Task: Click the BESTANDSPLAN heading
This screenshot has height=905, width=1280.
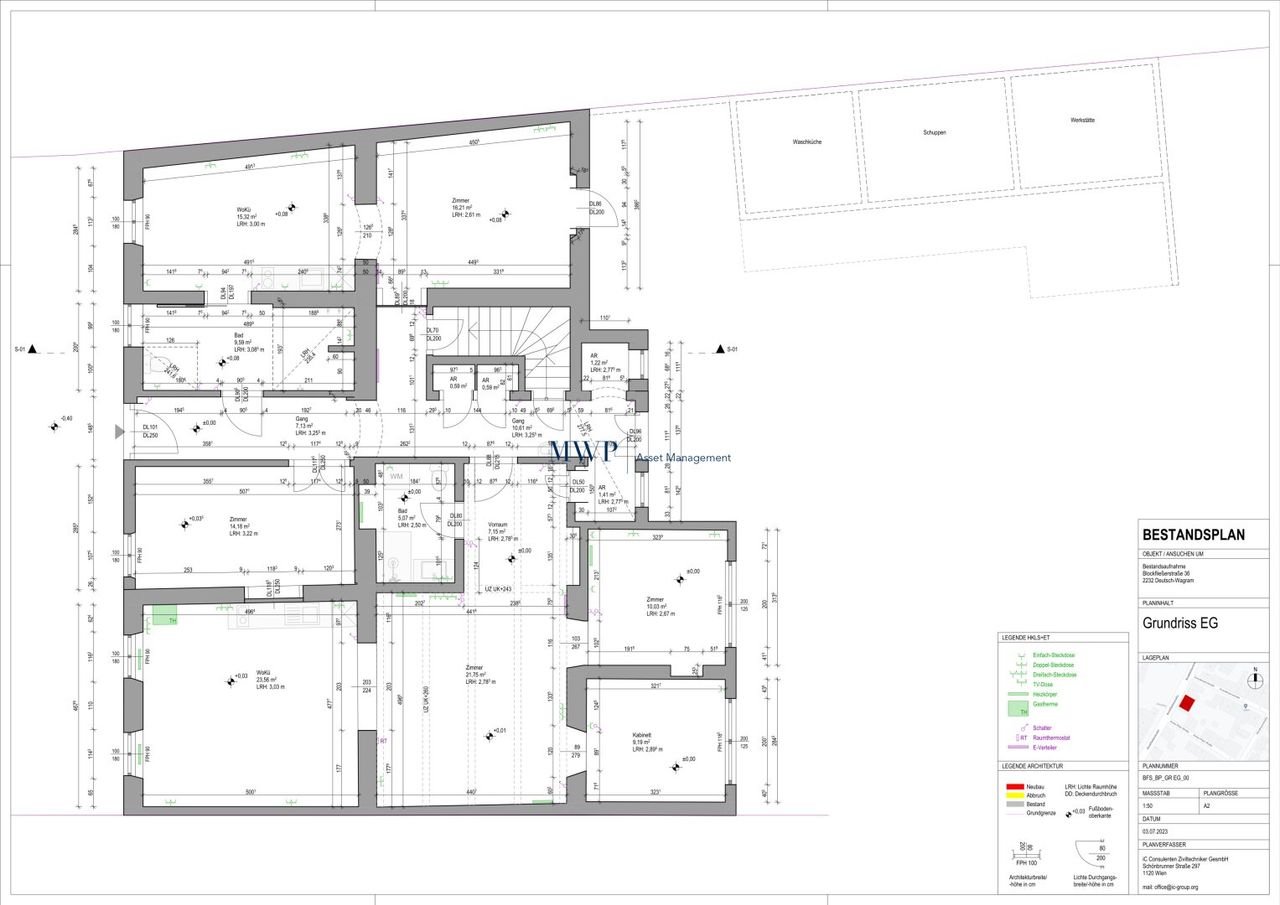Action: click(1194, 535)
